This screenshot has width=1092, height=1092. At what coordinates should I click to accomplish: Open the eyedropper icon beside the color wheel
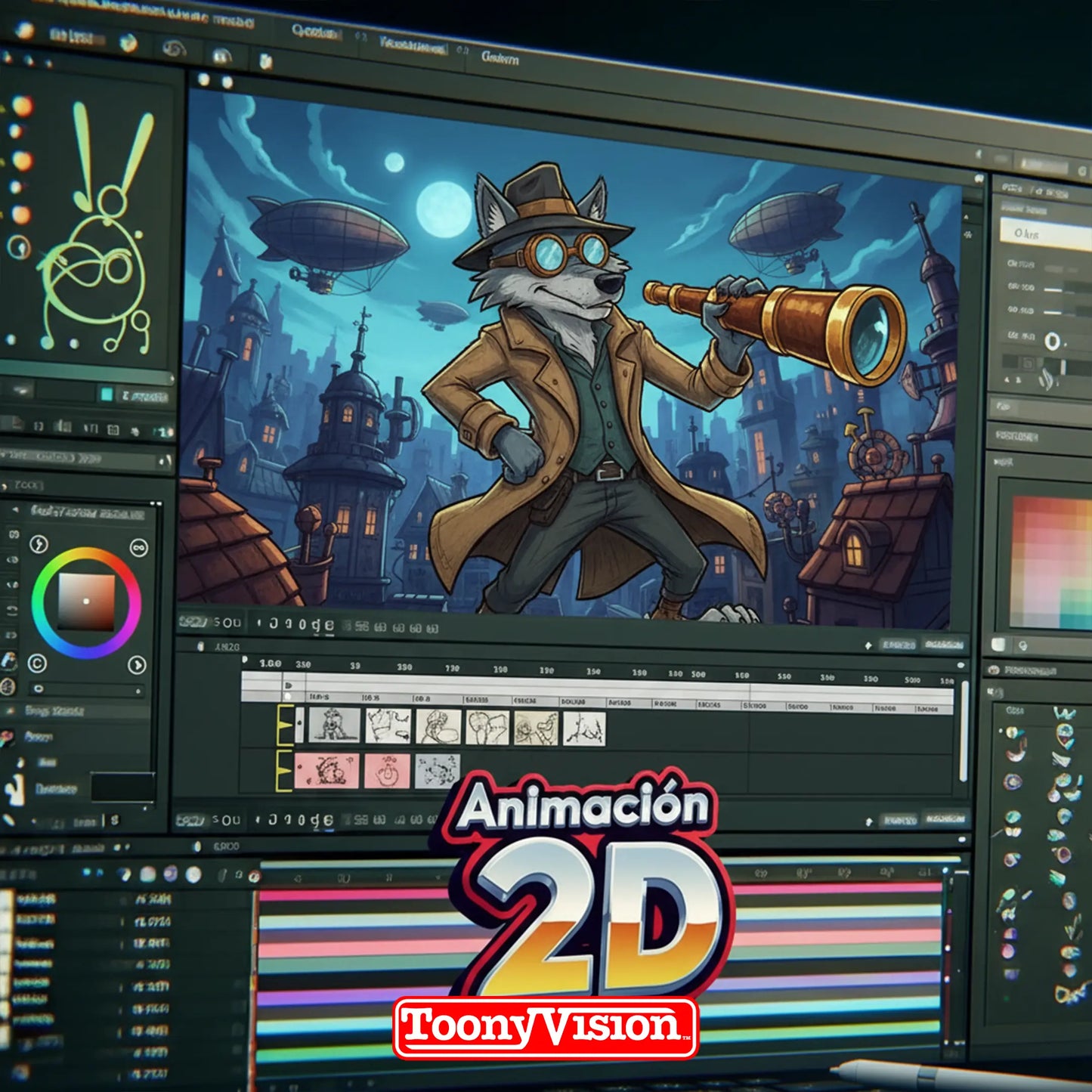click(x=39, y=544)
